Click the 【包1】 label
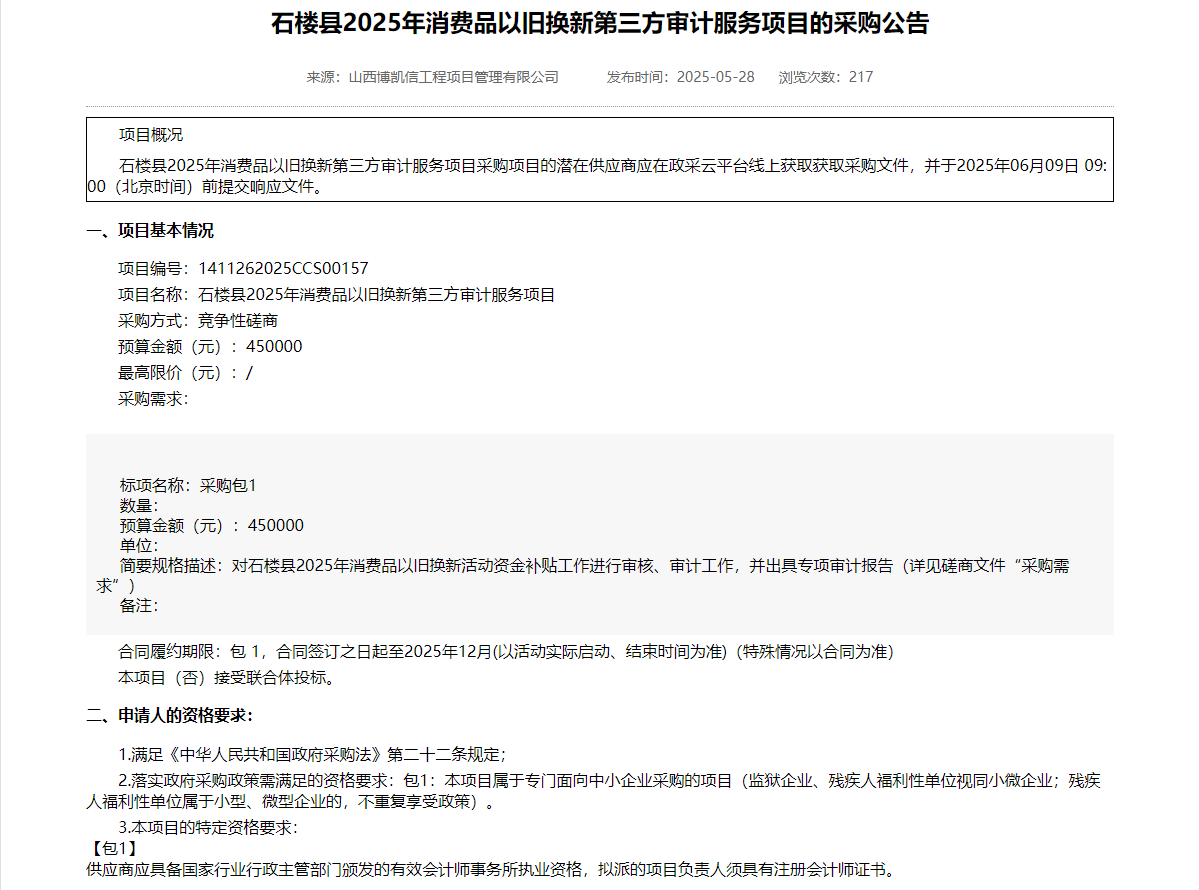This screenshot has height=890, width=1199. coord(114,848)
